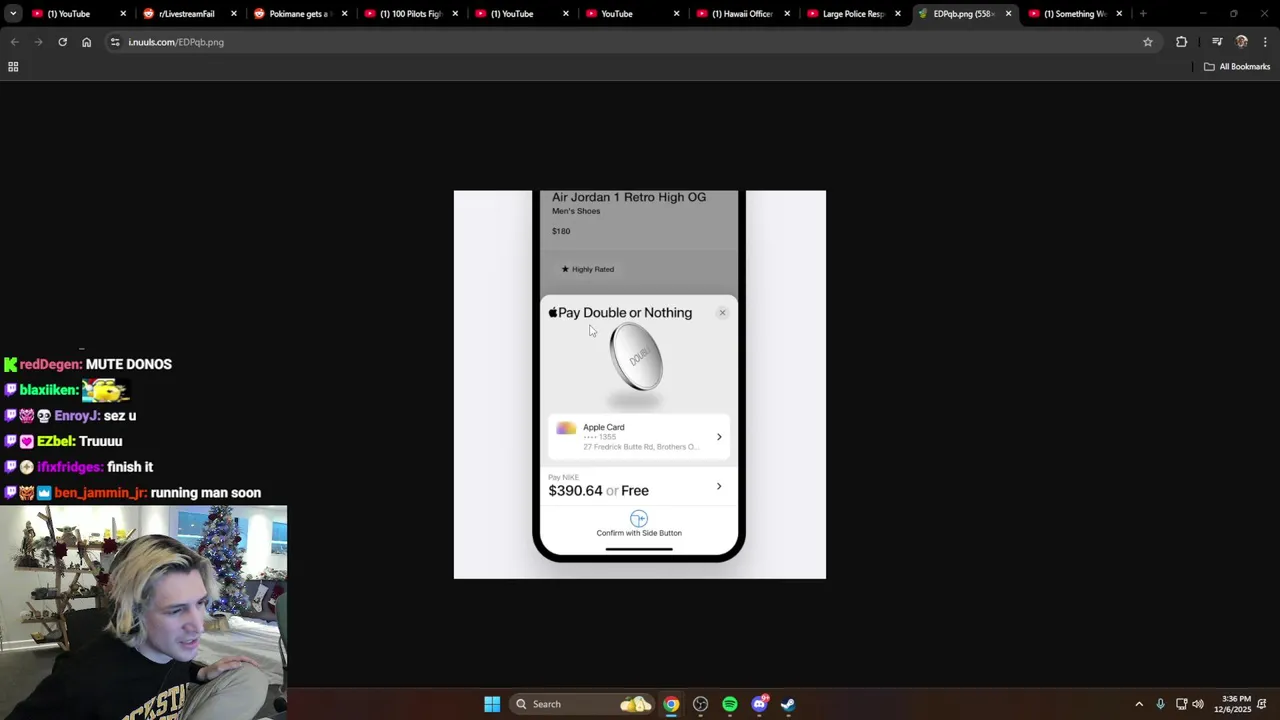Viewport: 1280px width, 720px height.
Task: Open the Windows Start menu
Action: pos(492,704)
